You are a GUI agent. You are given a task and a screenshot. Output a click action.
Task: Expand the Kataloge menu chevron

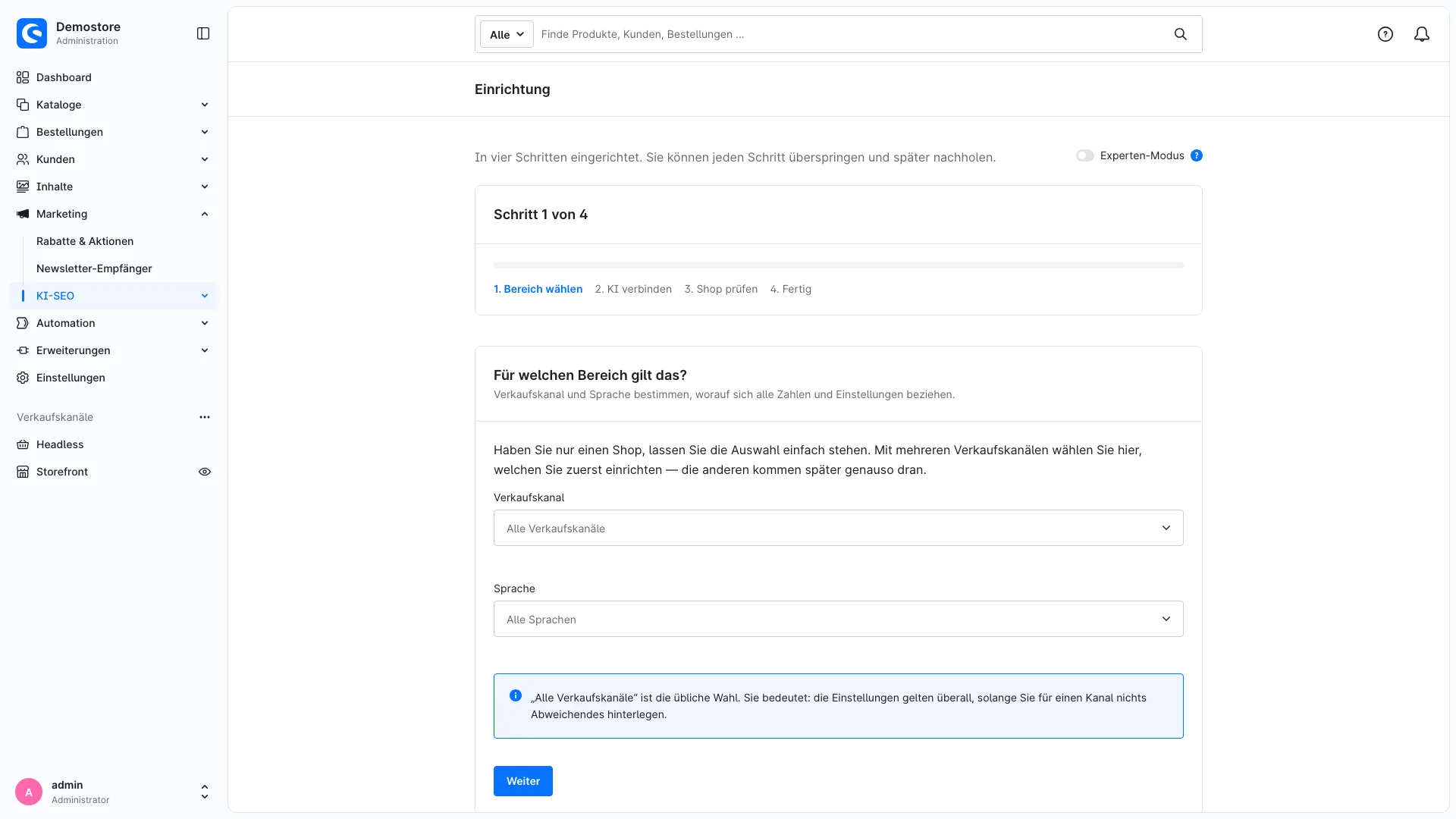pyautogui.click(x=205, y=105)
